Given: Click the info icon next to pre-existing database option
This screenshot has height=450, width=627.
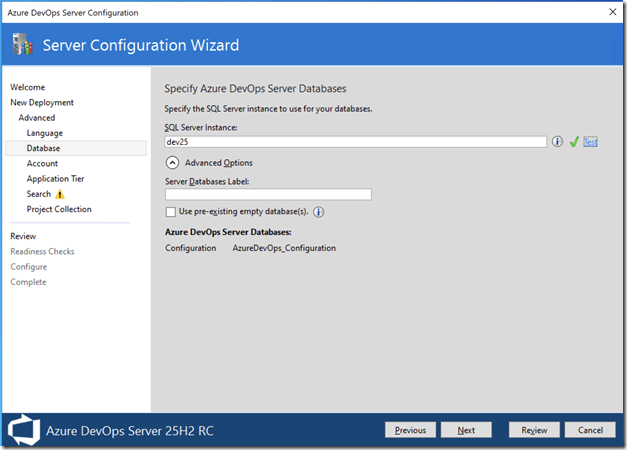Looking at the screenshot, I should pyautogui.click(x=319, y=212).
